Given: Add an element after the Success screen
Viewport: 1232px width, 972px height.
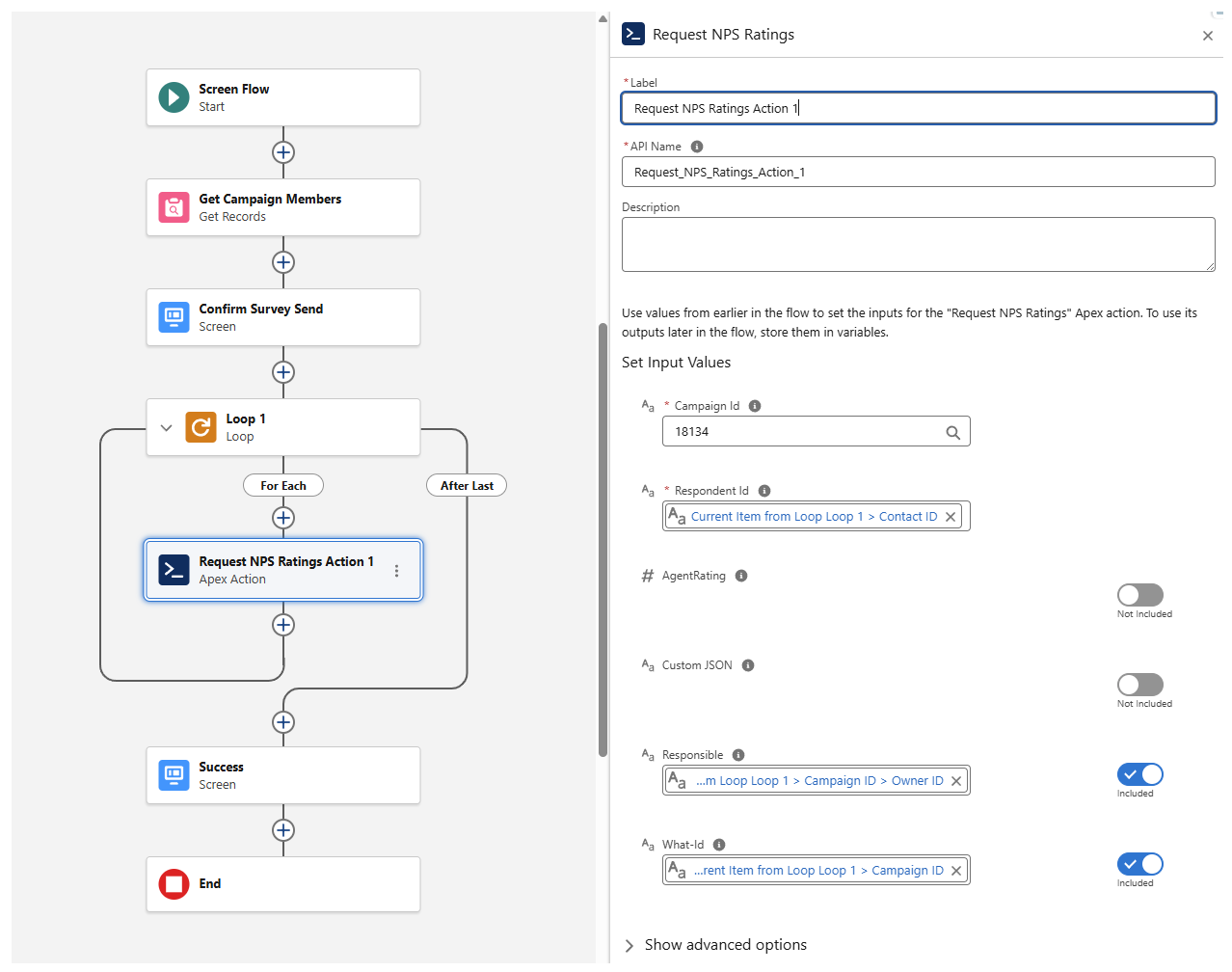Looking at the screenshot, I should (282, 830).
